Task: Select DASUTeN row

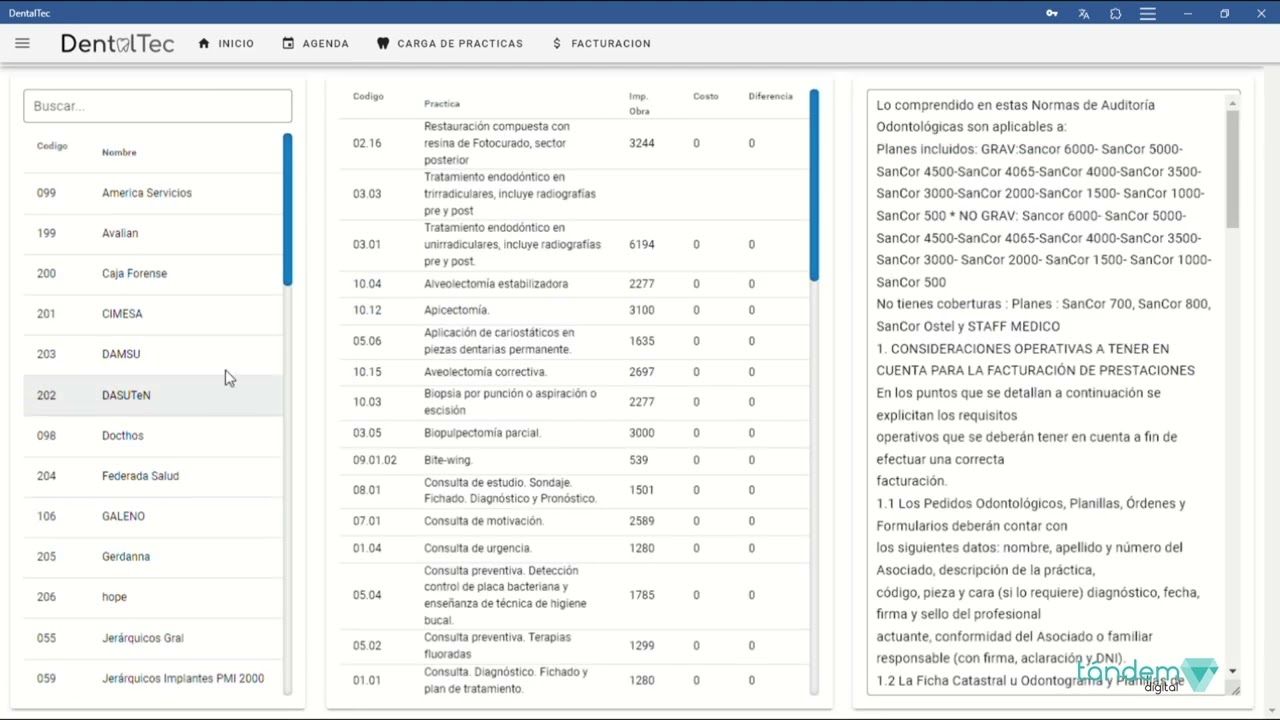Action: (x=154, y=395)
